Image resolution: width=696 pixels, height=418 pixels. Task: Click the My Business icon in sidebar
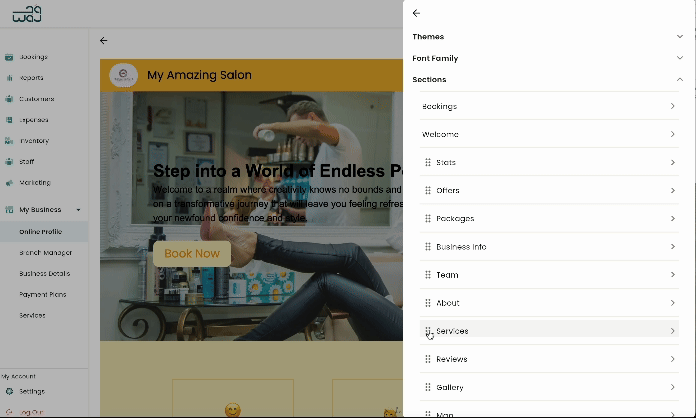click(x=9, y=209)
